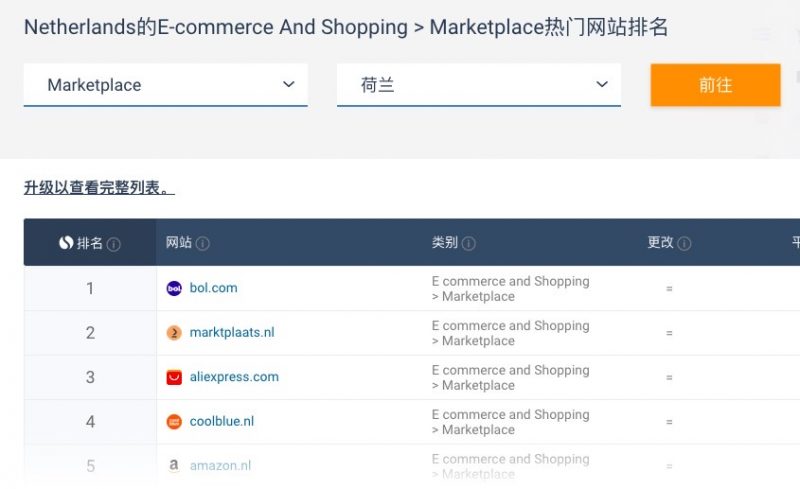The width and height of the screenshot is (800, 489).
Task: Click the info icon beside 类别 header
Action: (468, 243)
